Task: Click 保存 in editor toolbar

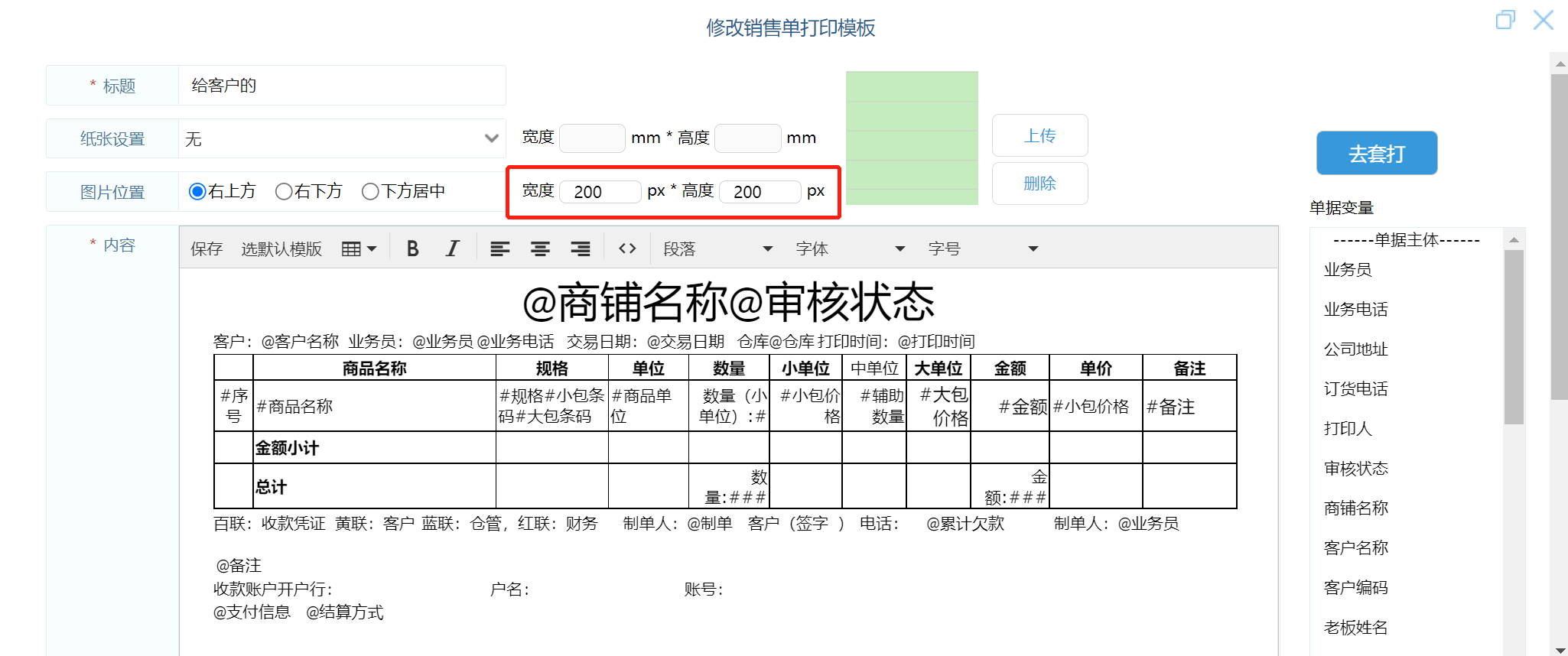Action: [x=207, y=248]
